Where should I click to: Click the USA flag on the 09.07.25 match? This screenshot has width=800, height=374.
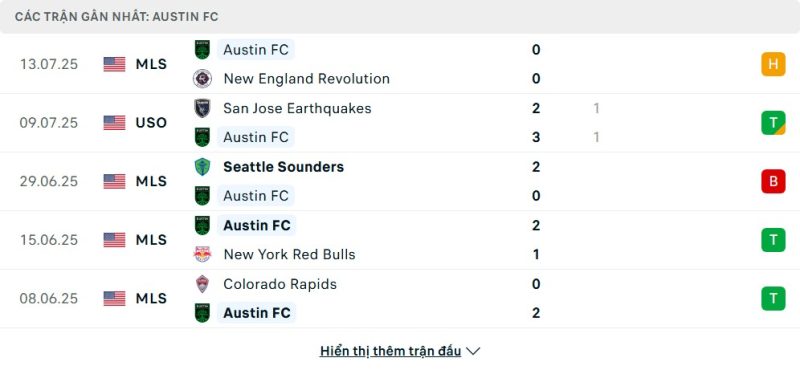click(114, 123)
